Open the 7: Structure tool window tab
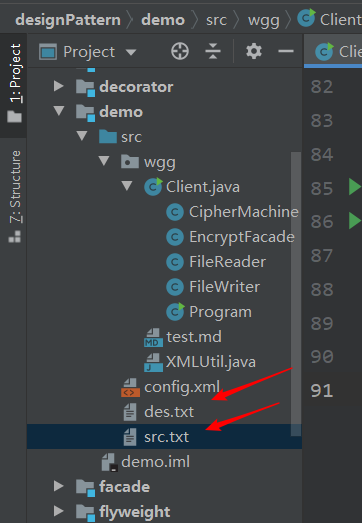362x523 pixels. point(14,196)
